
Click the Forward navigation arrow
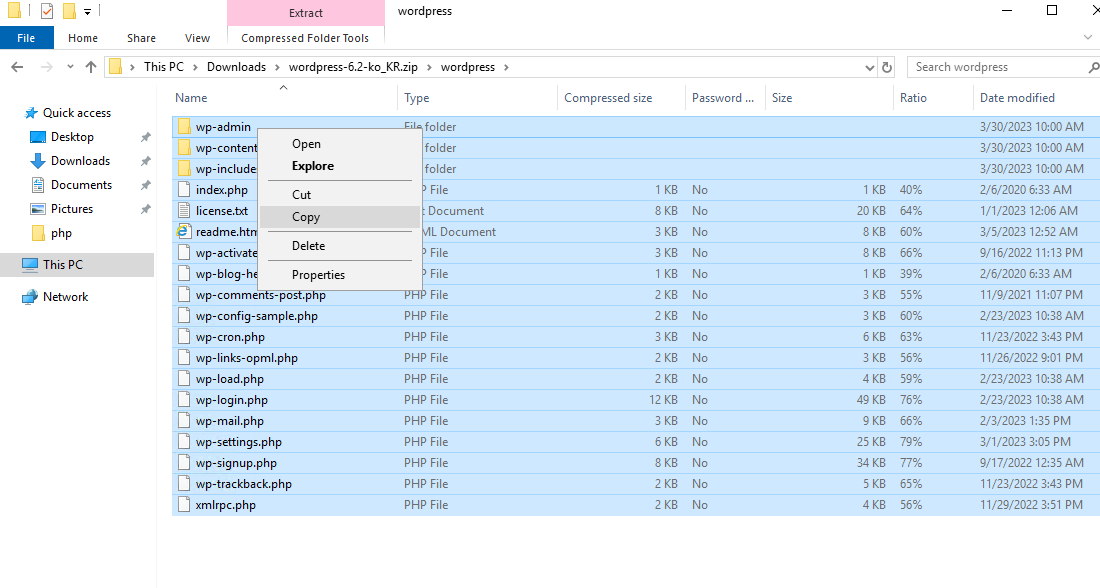tap(46, 67)
